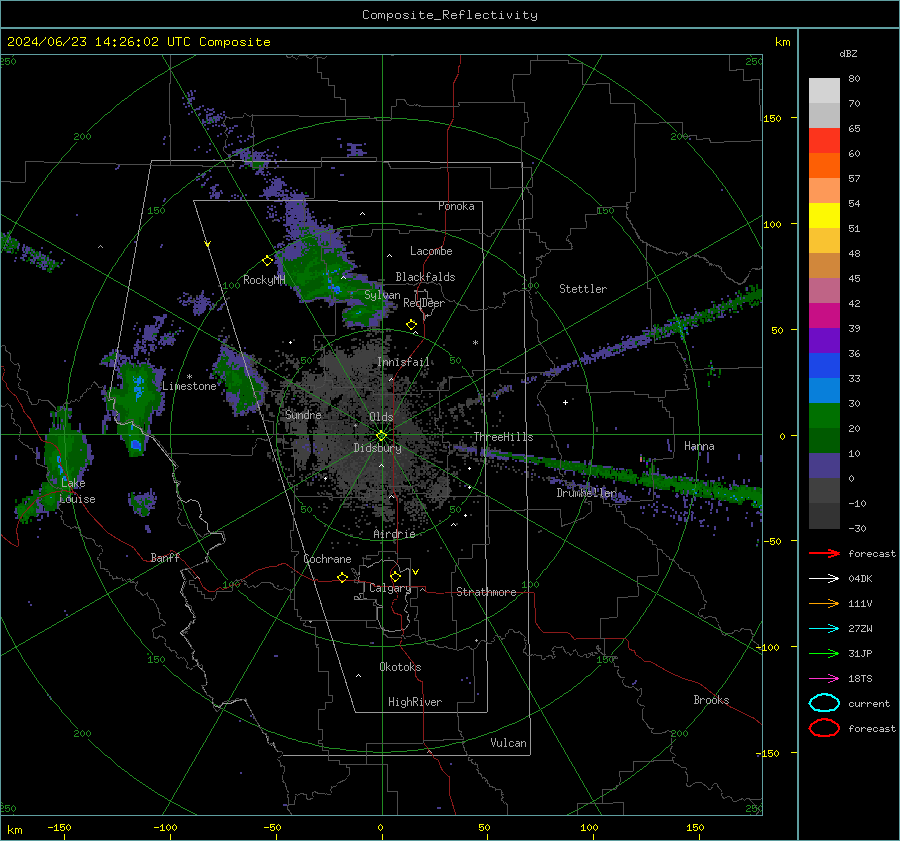Click the dBZ heading above the color scale
This screenshot has width=900, height=841.
(848, 53)
